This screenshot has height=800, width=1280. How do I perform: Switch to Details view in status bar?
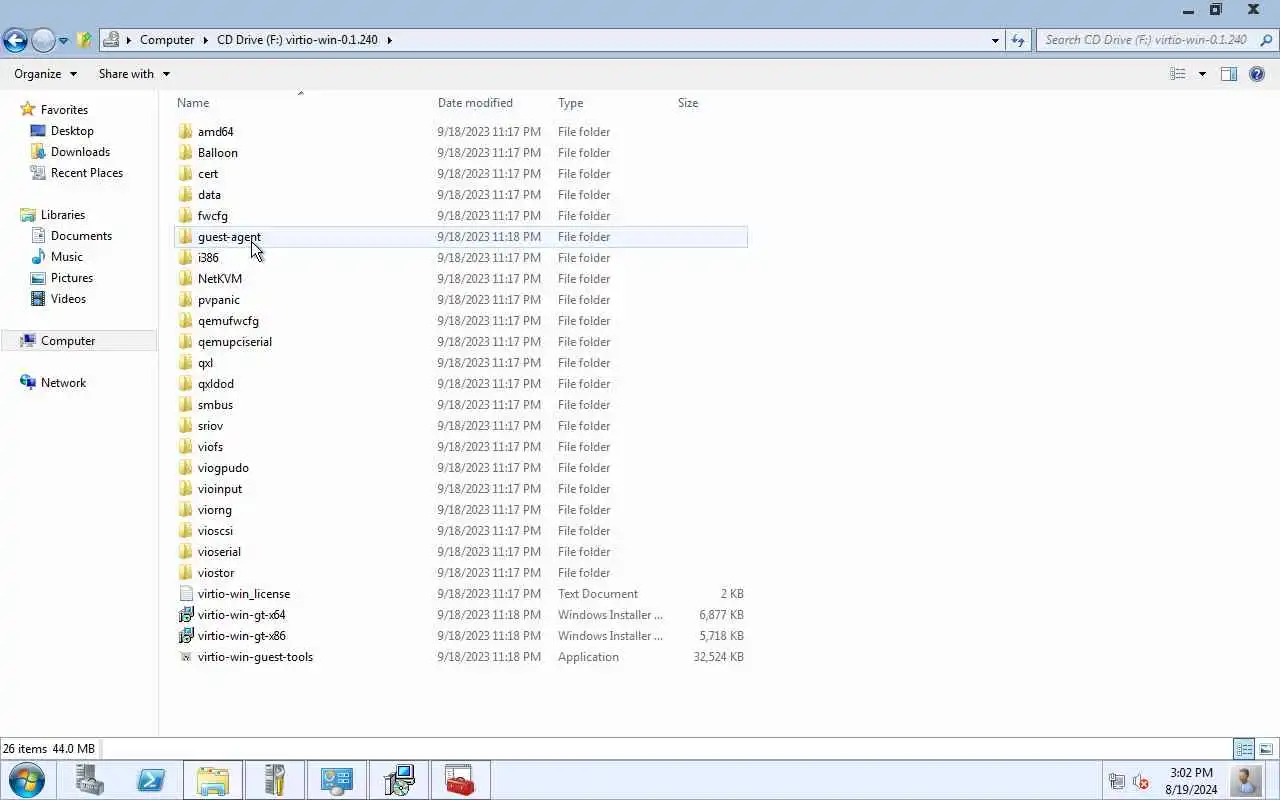[1244, 749]
